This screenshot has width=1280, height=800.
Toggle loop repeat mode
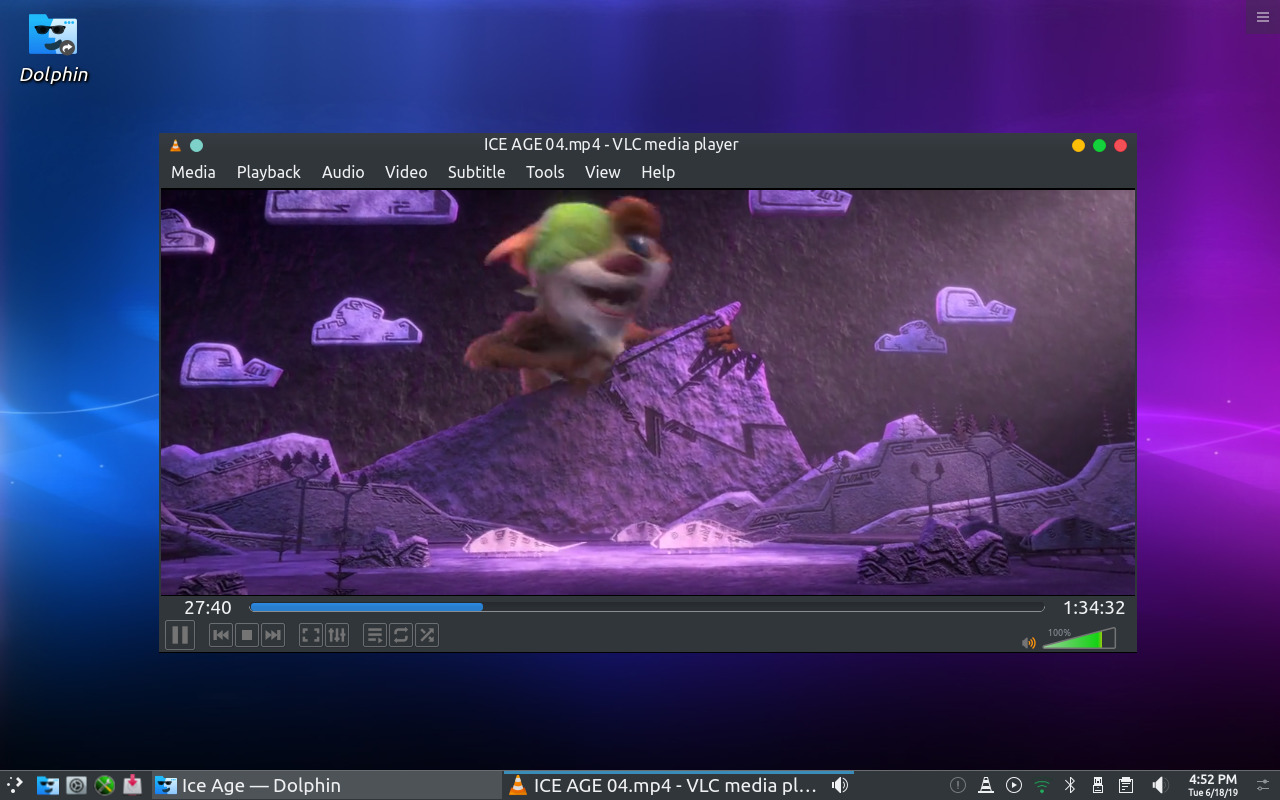(x=401, y=635)
